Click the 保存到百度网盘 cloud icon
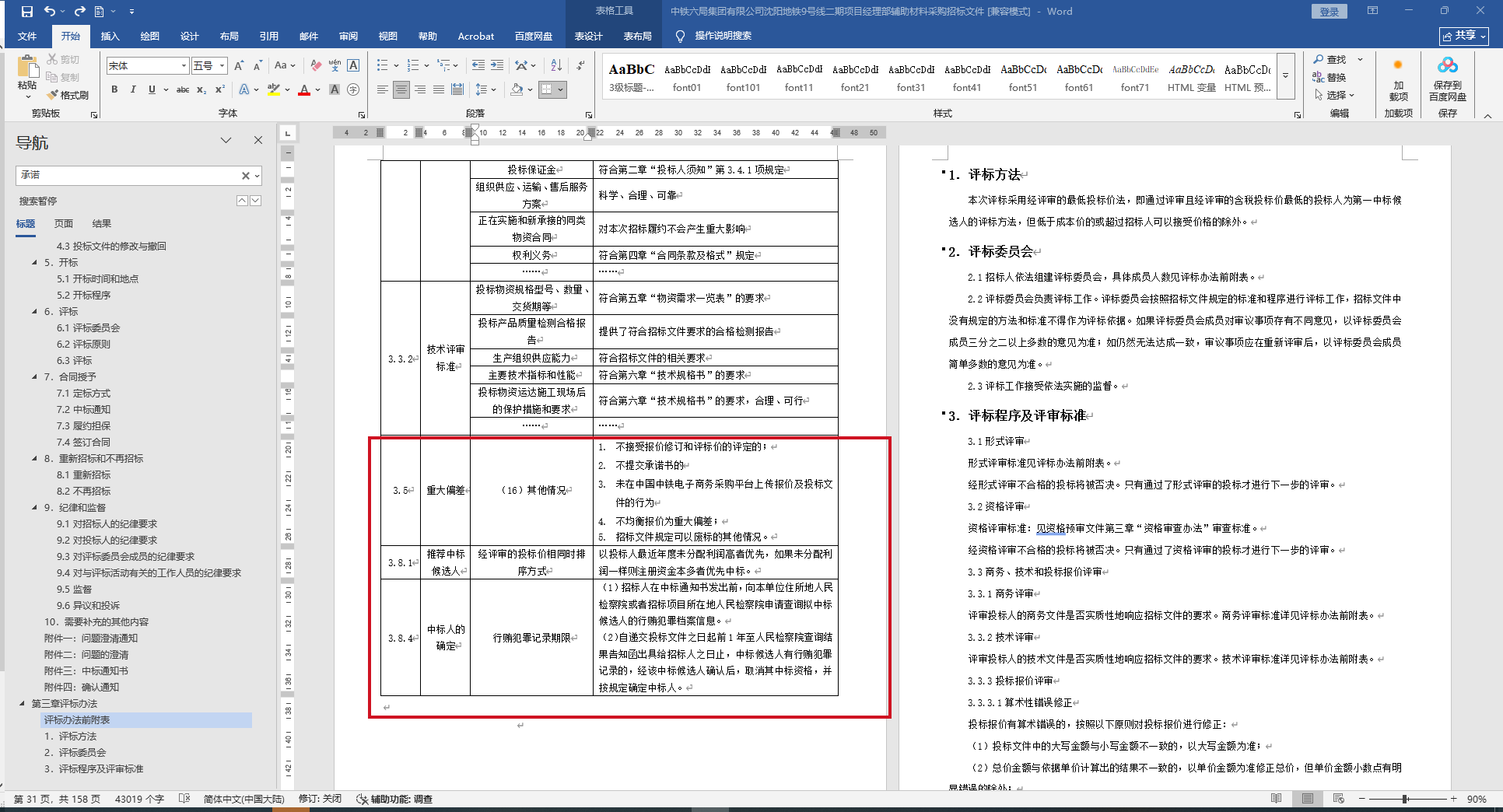This screenshot has width=1503, height=812. pos(1447,78)
